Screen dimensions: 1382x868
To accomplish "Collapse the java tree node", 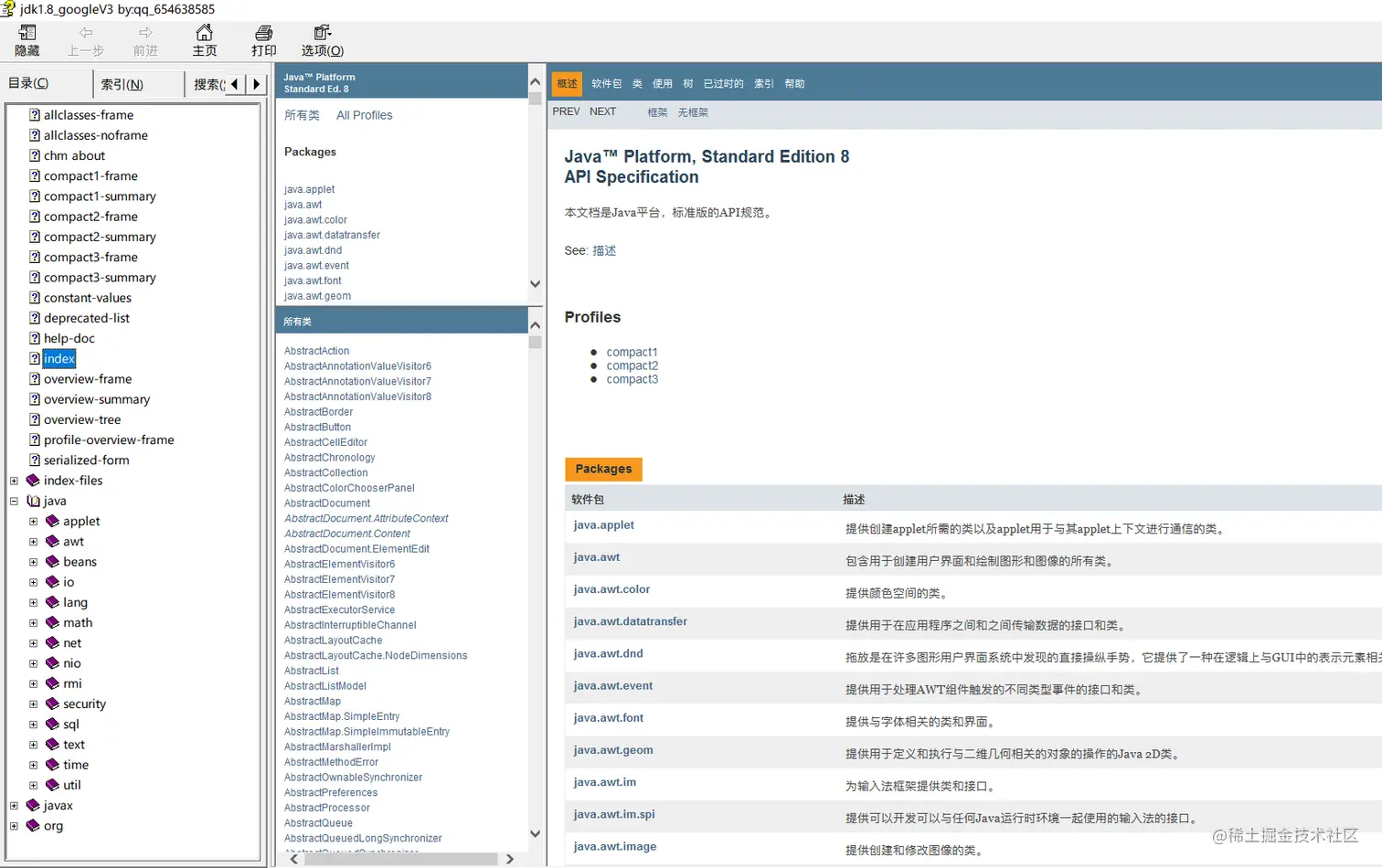I will [14, 501].
